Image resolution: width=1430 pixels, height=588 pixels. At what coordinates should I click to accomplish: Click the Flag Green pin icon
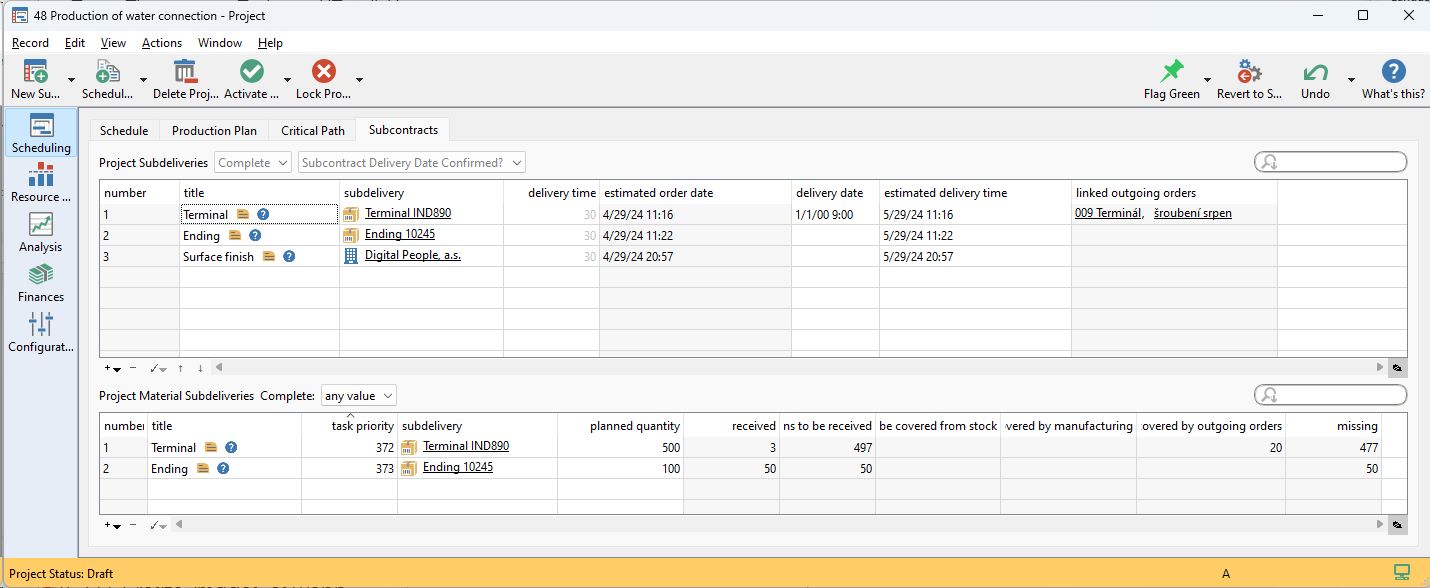[x=1171, y=73]
